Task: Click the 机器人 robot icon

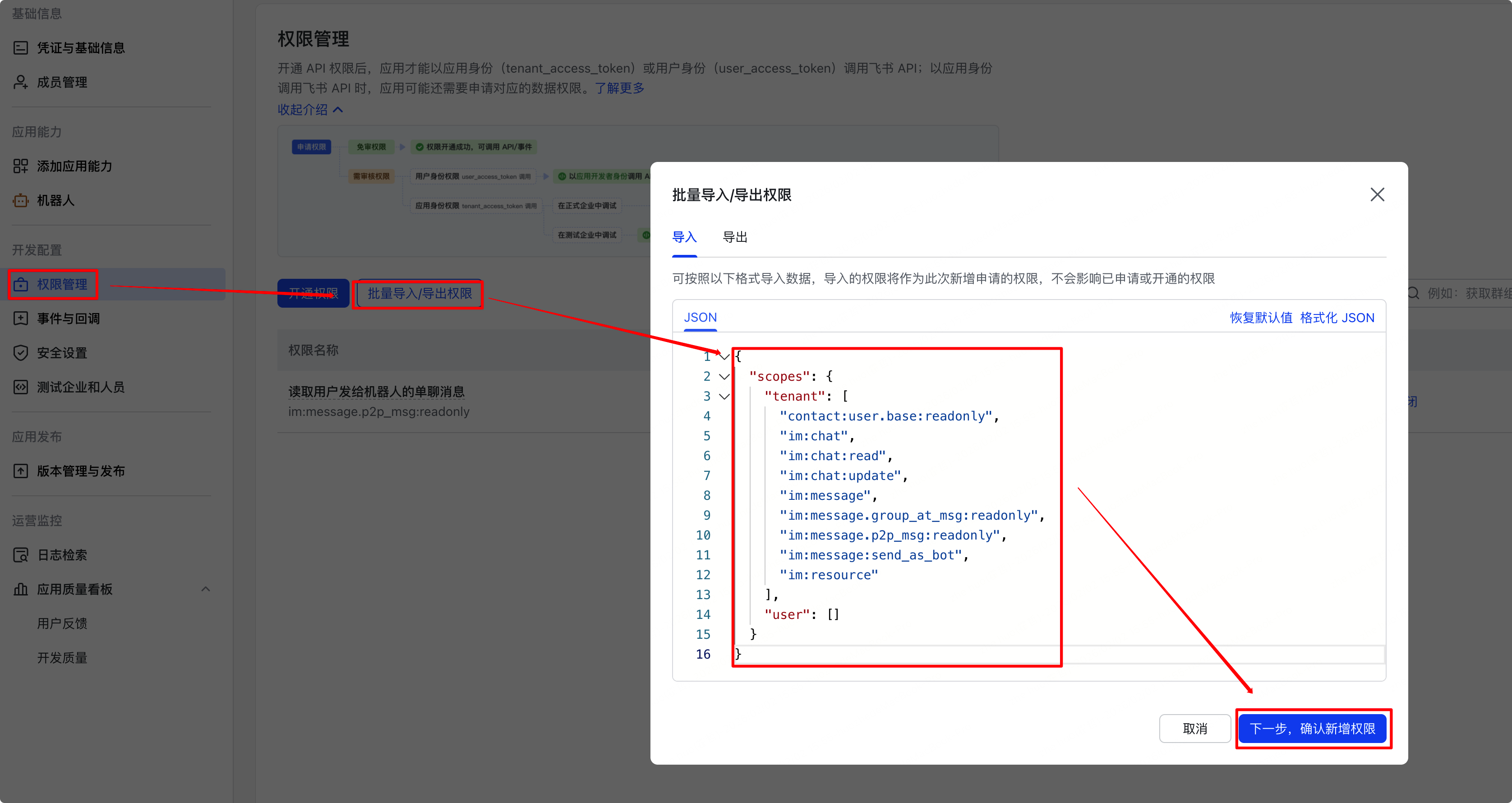Action: tap(21, 200)
